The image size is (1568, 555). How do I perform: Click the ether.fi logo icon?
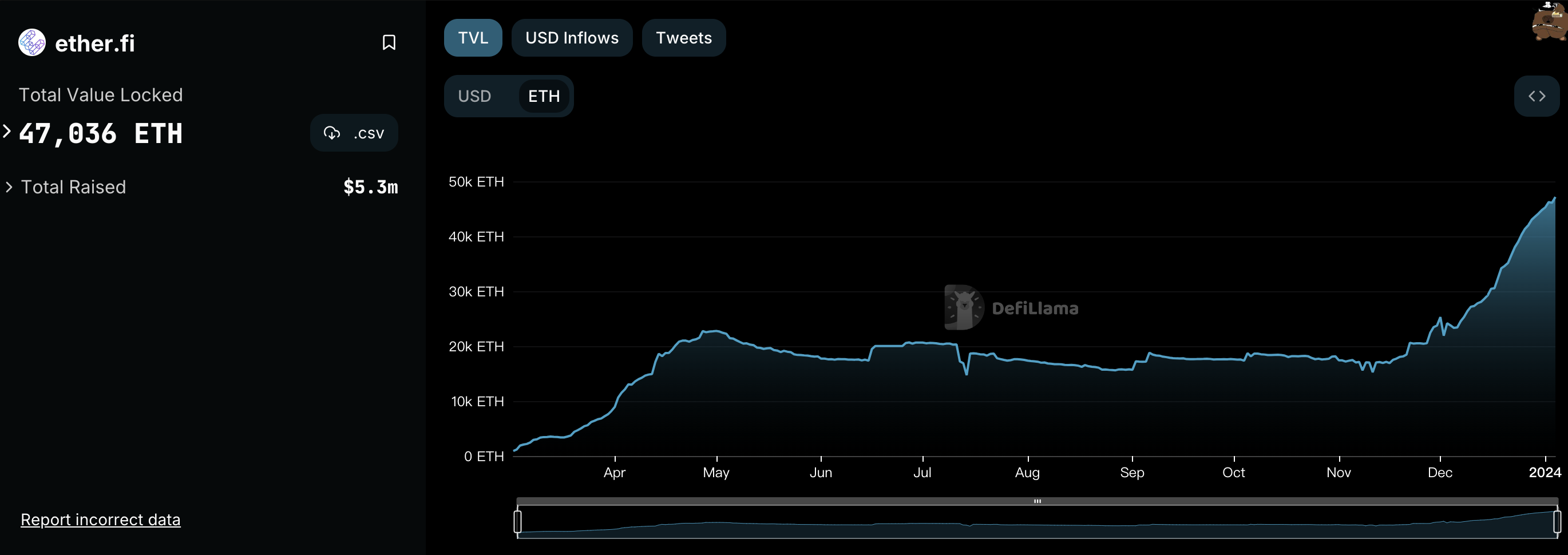click(31, 42)
